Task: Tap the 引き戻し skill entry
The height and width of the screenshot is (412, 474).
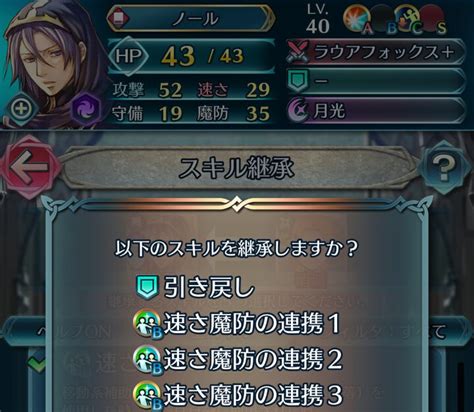Action: (197, 288)
